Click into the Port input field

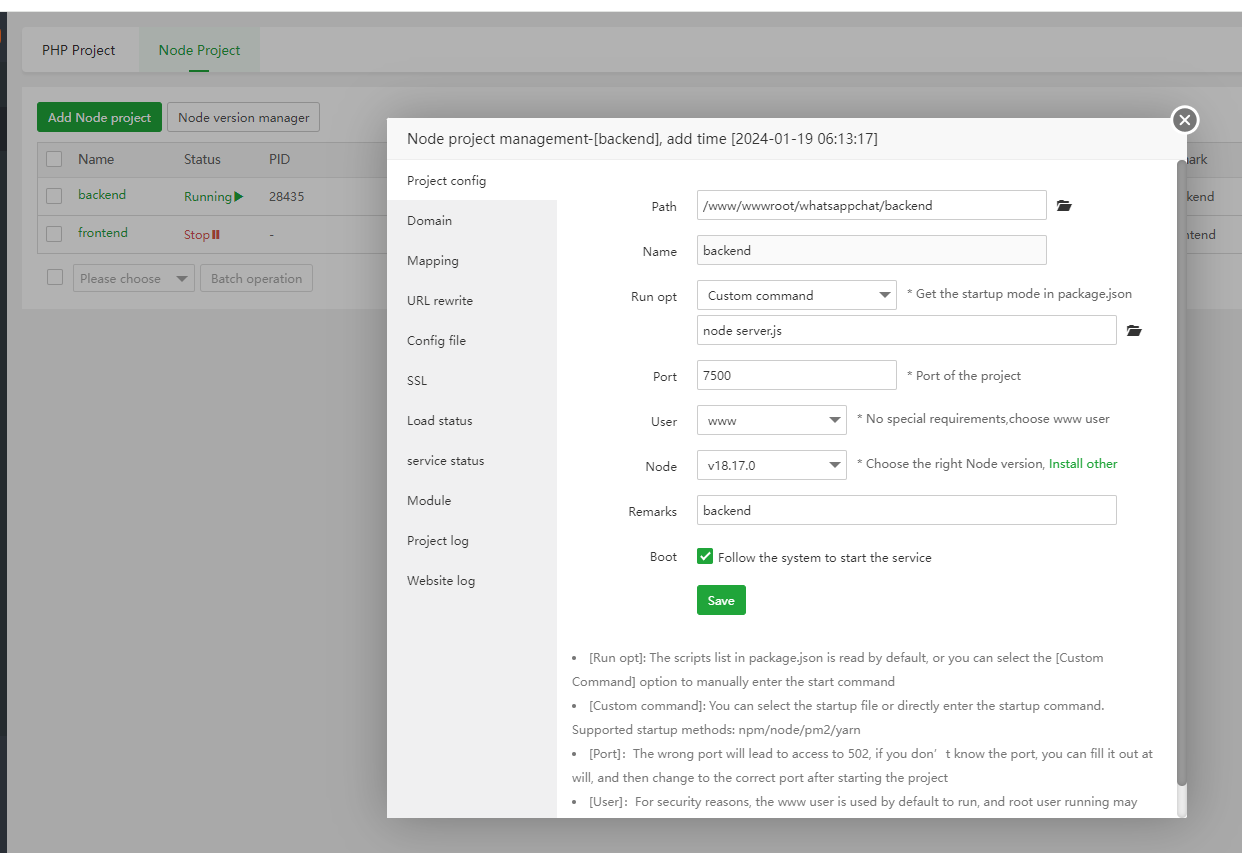(796, 376)
